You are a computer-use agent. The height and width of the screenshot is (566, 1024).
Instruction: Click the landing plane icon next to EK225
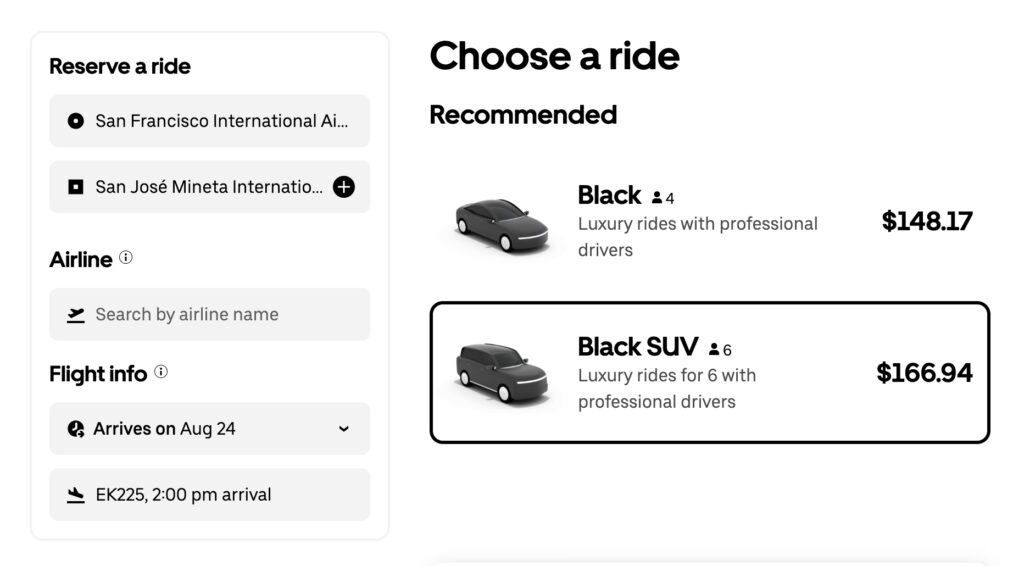[x=76, y=495]
